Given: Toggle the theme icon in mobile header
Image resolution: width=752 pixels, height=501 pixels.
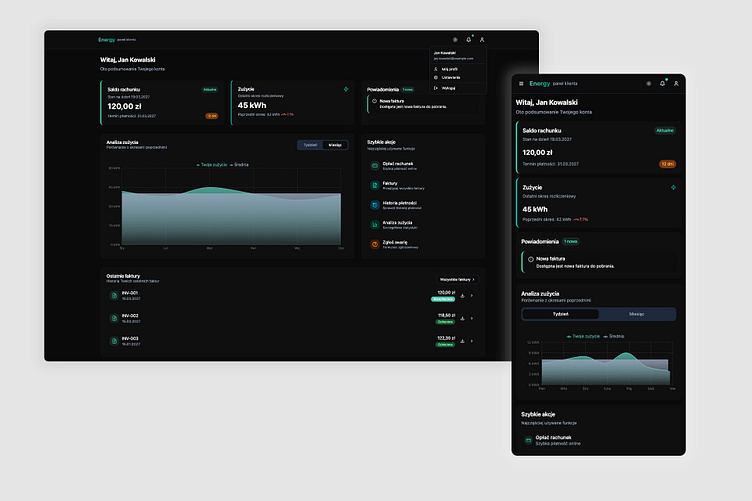Looking at the screenshot, I should (649, 83).
